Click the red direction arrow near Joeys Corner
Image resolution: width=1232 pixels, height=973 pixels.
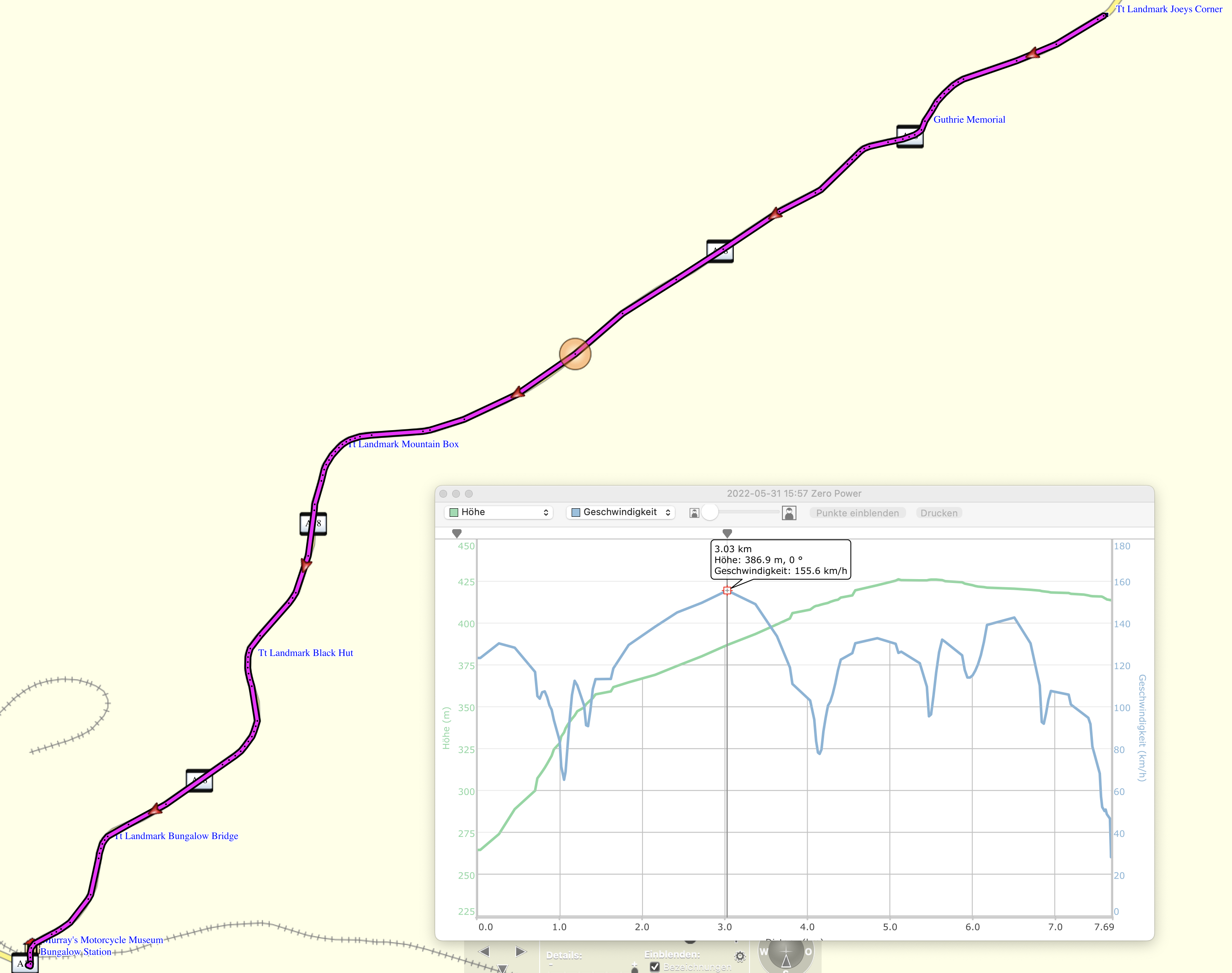(x=1033, y=54)
